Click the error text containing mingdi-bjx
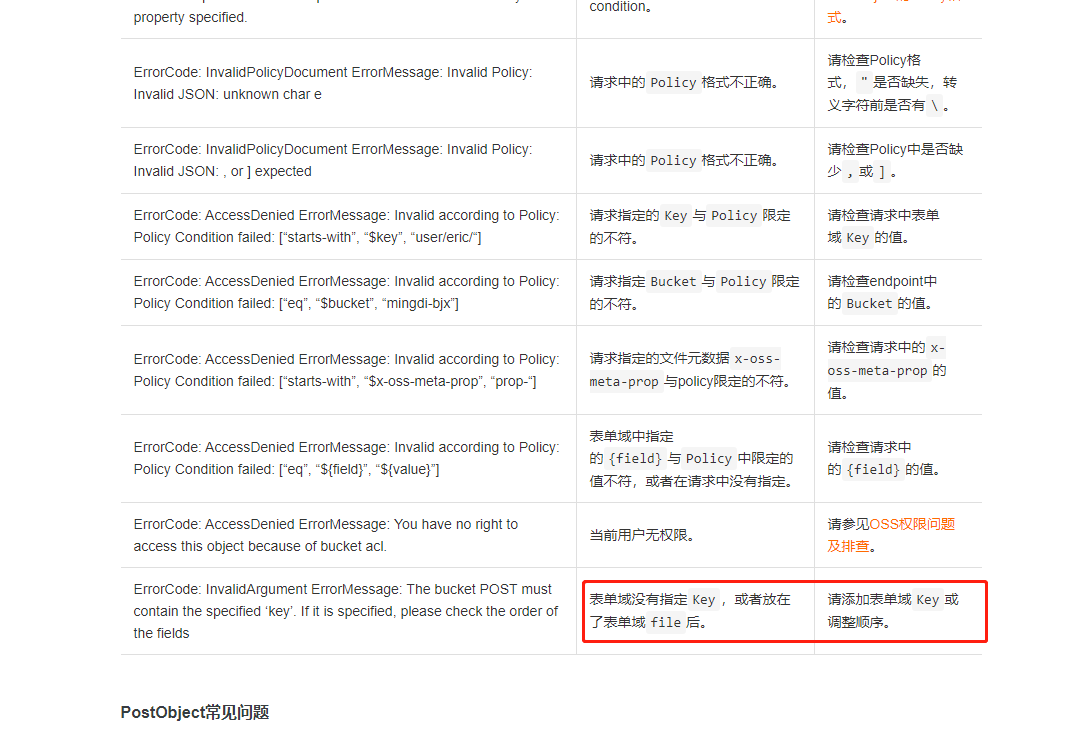Screen dimensions: 1069x733 pyautogui.click(x=346, y=293)
